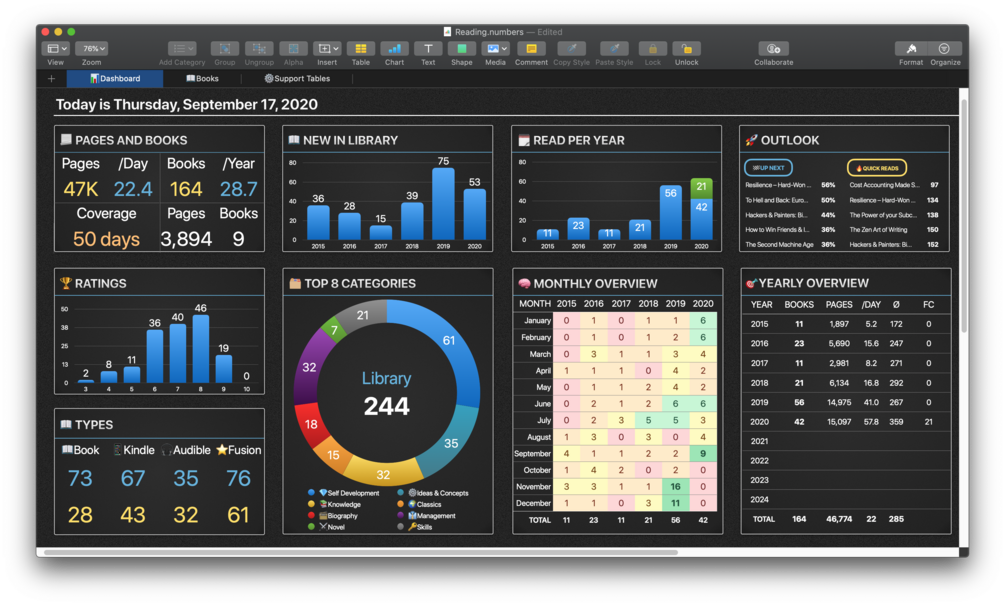Click the PAGES AND BOOKS panel title
This screenshot has height=605, width=1005.
131,140
